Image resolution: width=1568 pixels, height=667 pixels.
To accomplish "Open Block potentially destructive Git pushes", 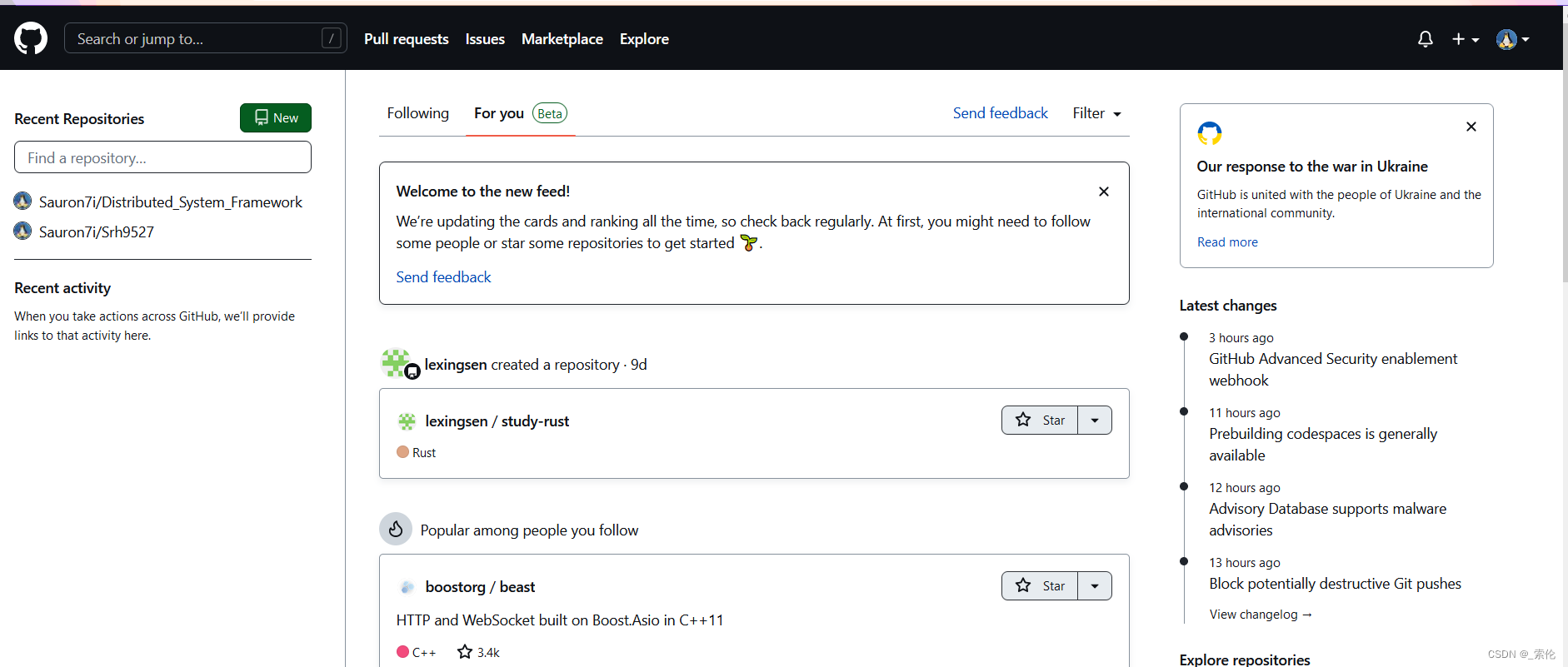I will pos(1335,584).
